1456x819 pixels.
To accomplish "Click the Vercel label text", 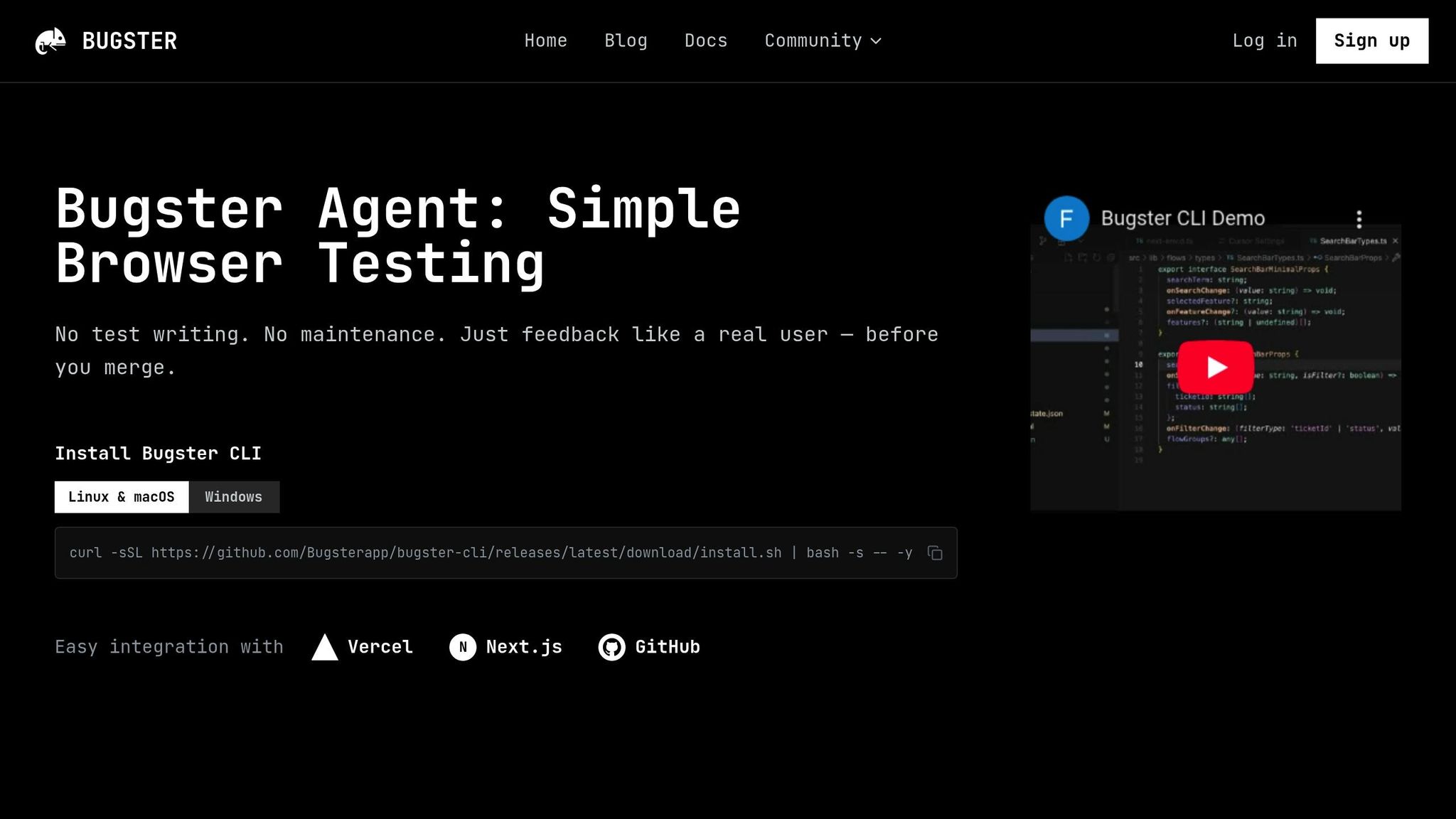I will (x=380, y=647).
